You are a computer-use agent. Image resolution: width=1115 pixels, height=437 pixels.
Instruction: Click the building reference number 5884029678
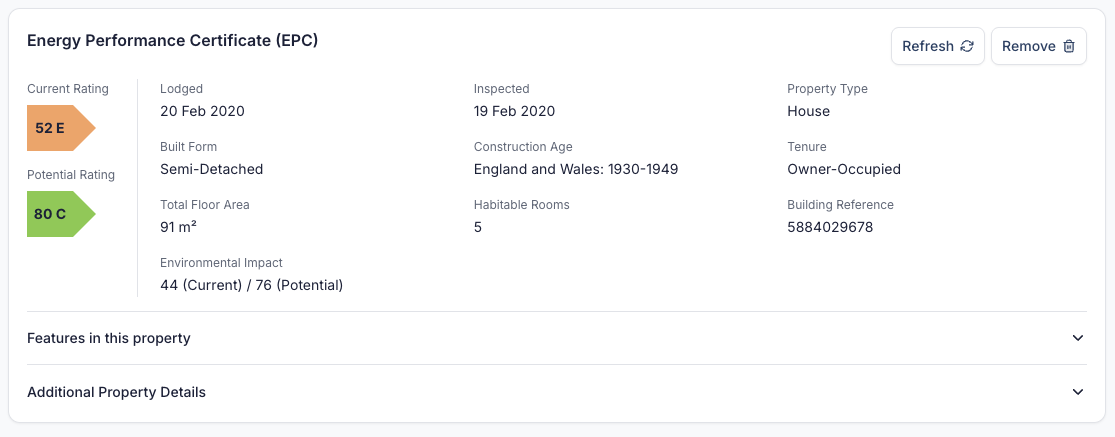click(830, 227)
